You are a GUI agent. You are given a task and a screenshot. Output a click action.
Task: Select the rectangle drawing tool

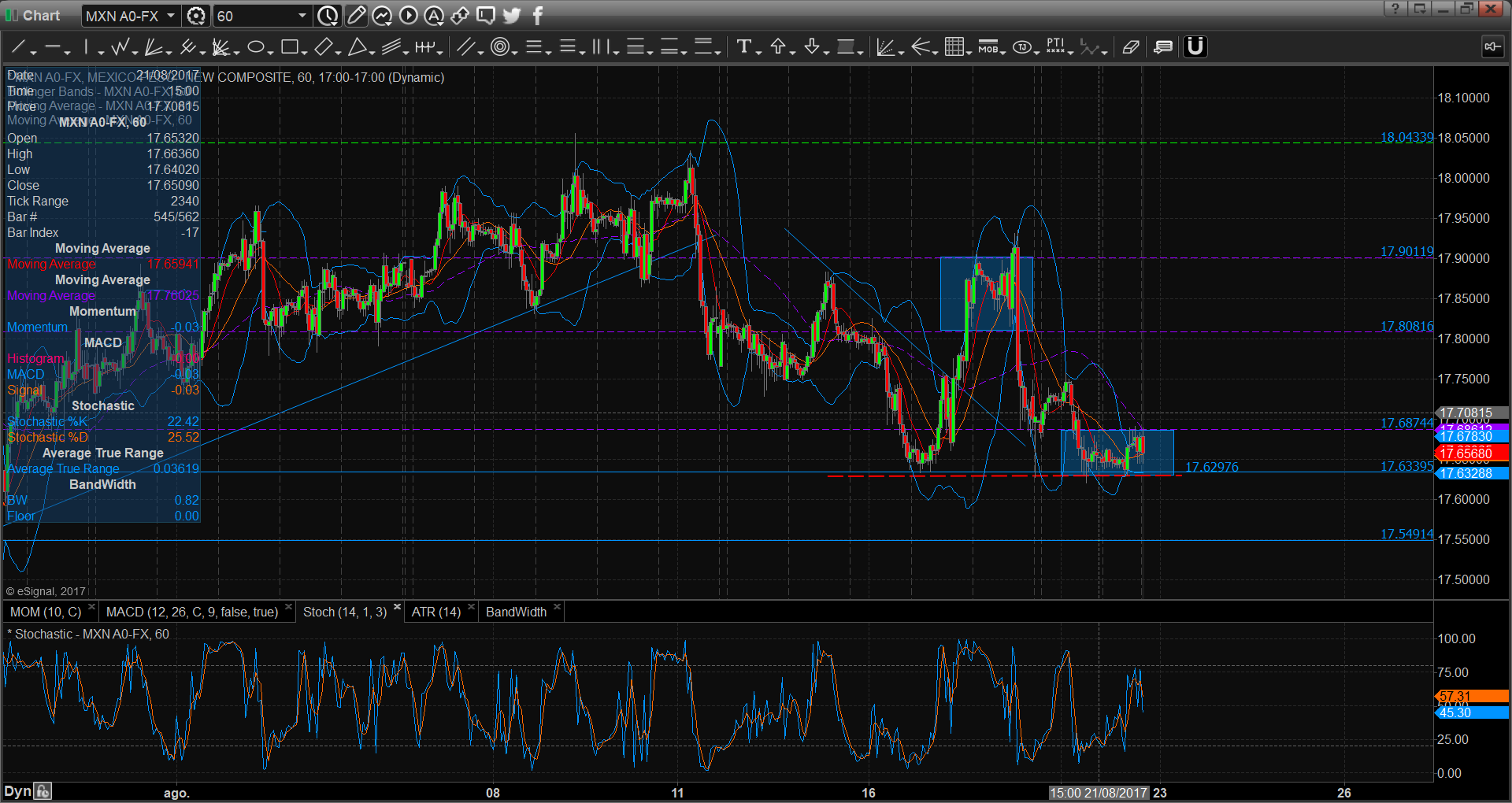point(289,47)
